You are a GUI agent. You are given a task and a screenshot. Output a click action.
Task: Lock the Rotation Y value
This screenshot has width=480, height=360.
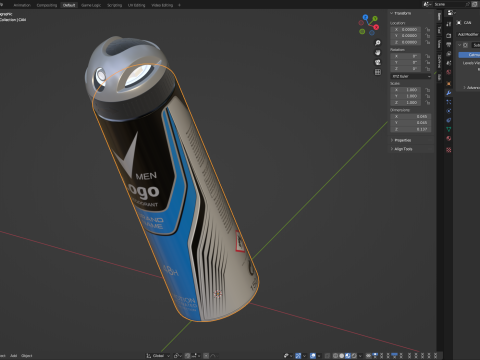click(428, 62)
